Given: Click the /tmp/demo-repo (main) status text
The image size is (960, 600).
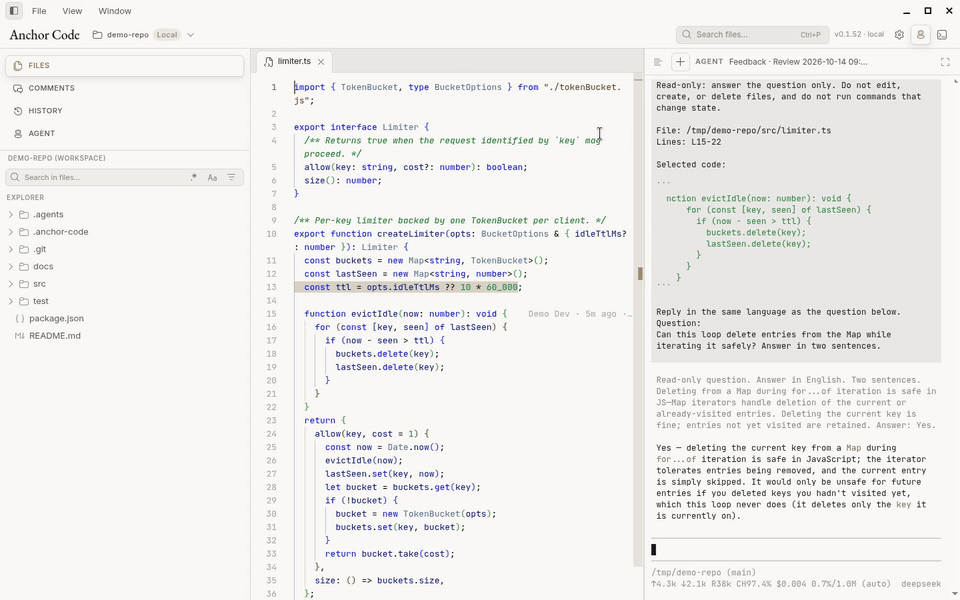Looking at the screenshot, I should point(703,573).
